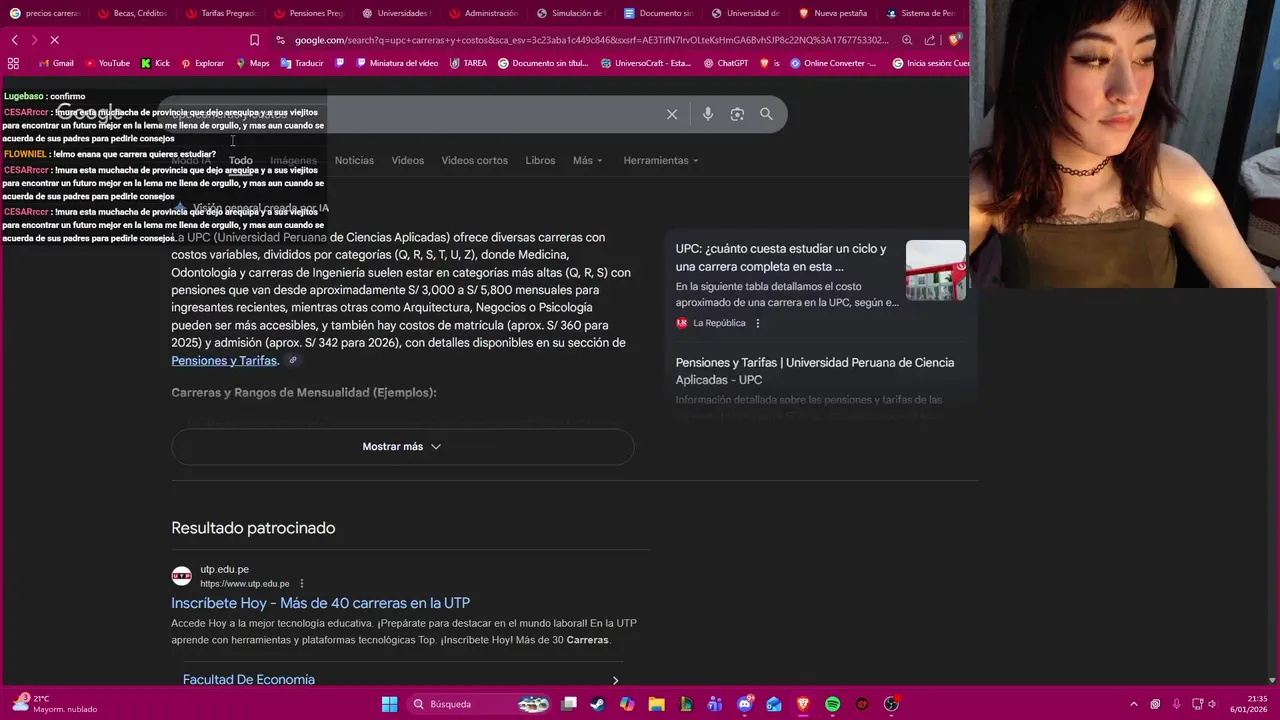Open the Traducir bookmark
Screen dimensions: 1280x720
click(x=302, y=63)
